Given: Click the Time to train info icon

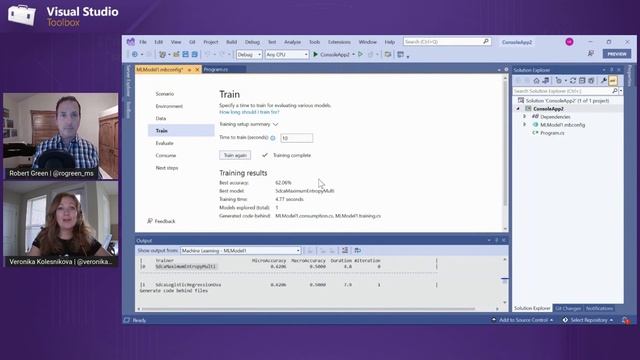Looking at the screenshot, I should [x=273, y=138].
